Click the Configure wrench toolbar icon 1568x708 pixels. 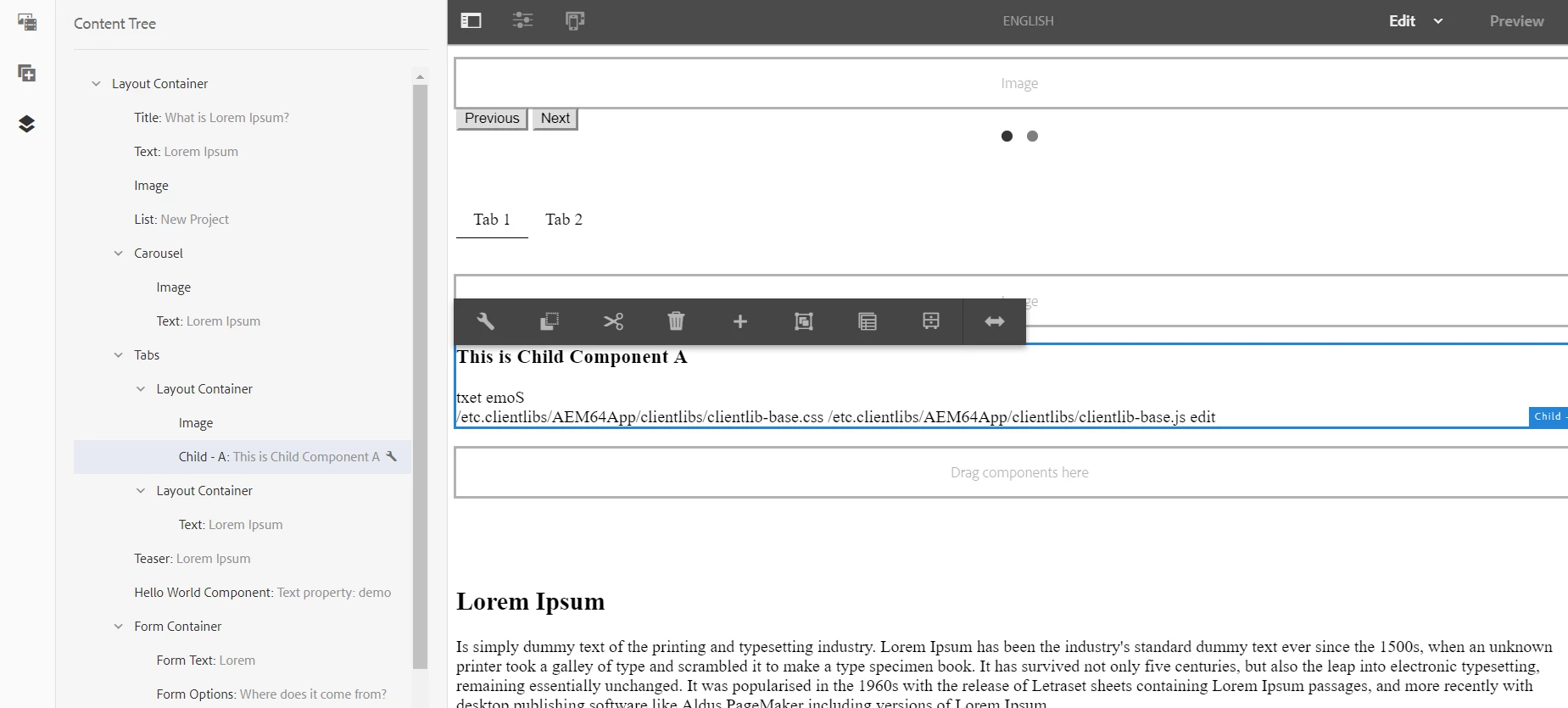pyautogui.click(x=486, y=321)
